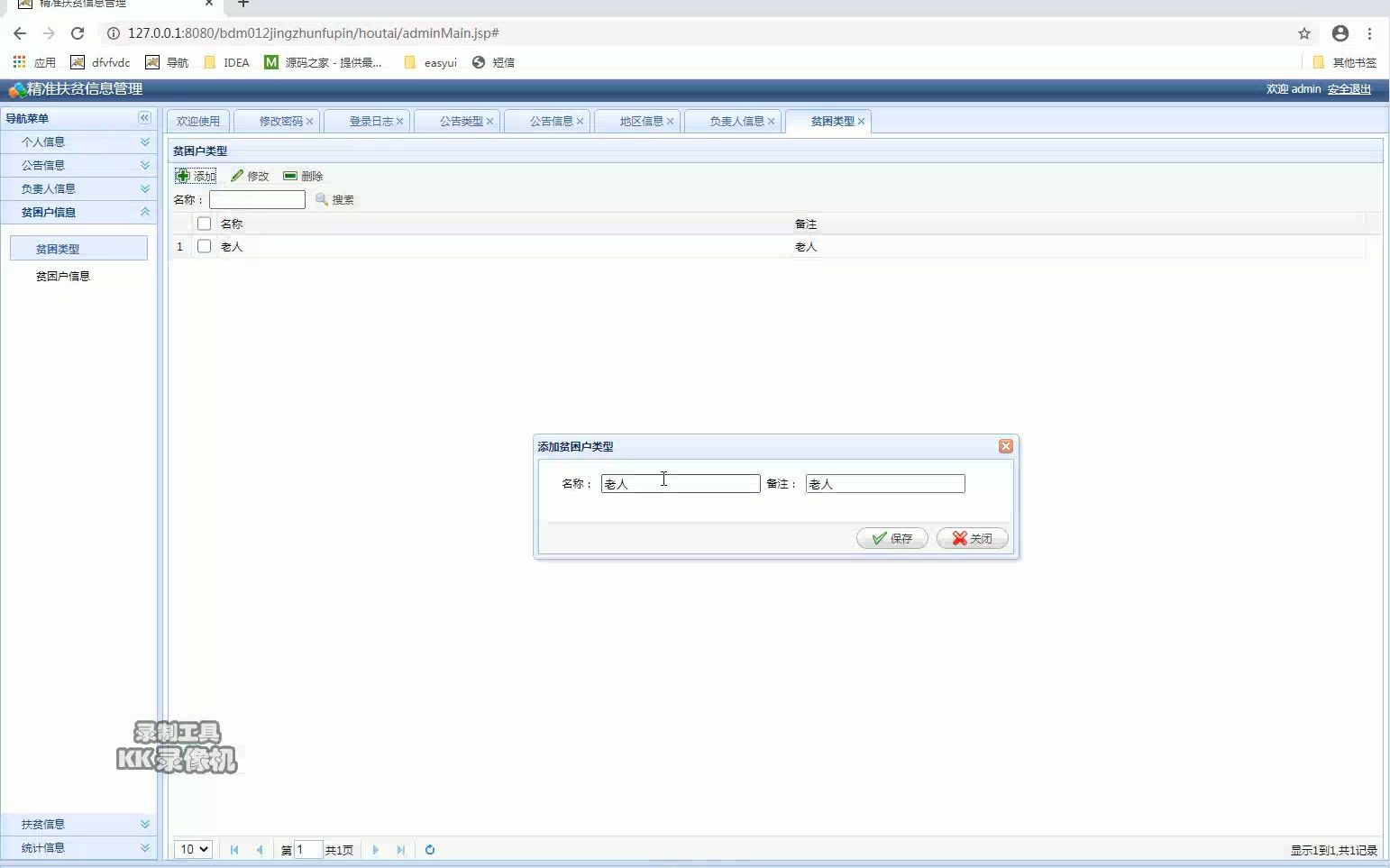Click the 安全退出 logout link

1349,89
